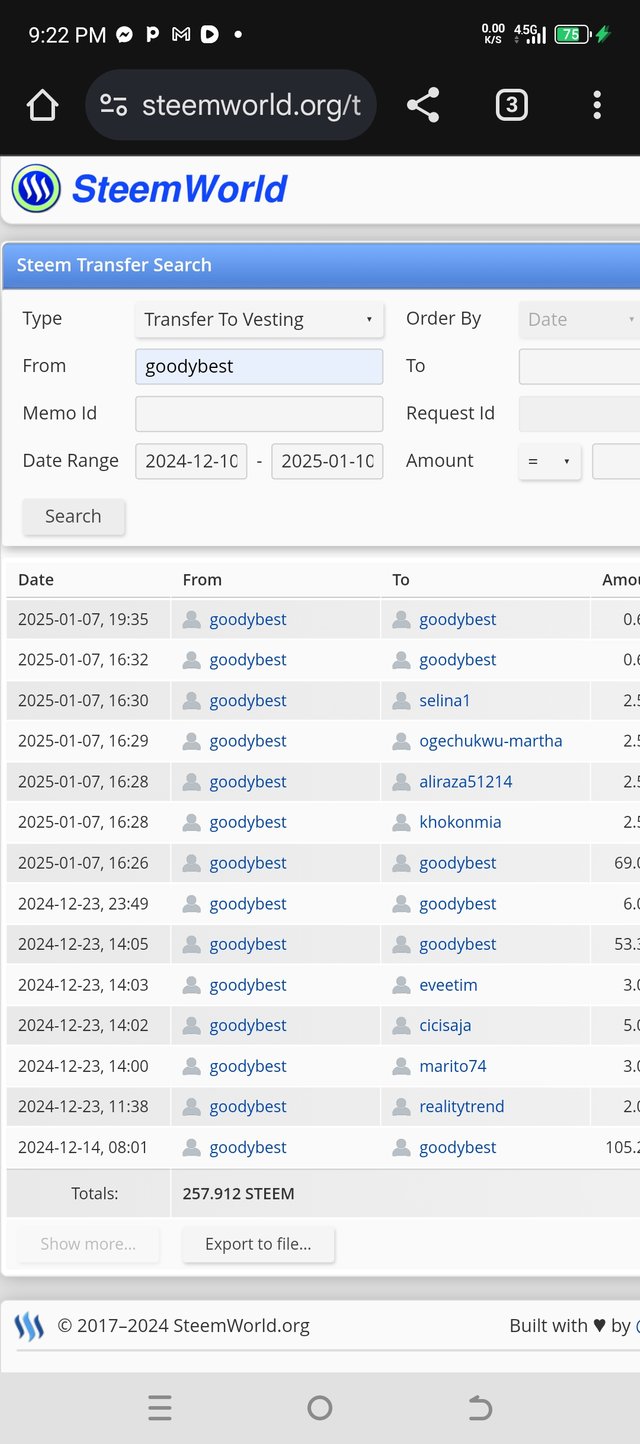This screenshot has height=1444, width=640.
Task: Click the avatar icon beside khokonmia
Action: 401,822
